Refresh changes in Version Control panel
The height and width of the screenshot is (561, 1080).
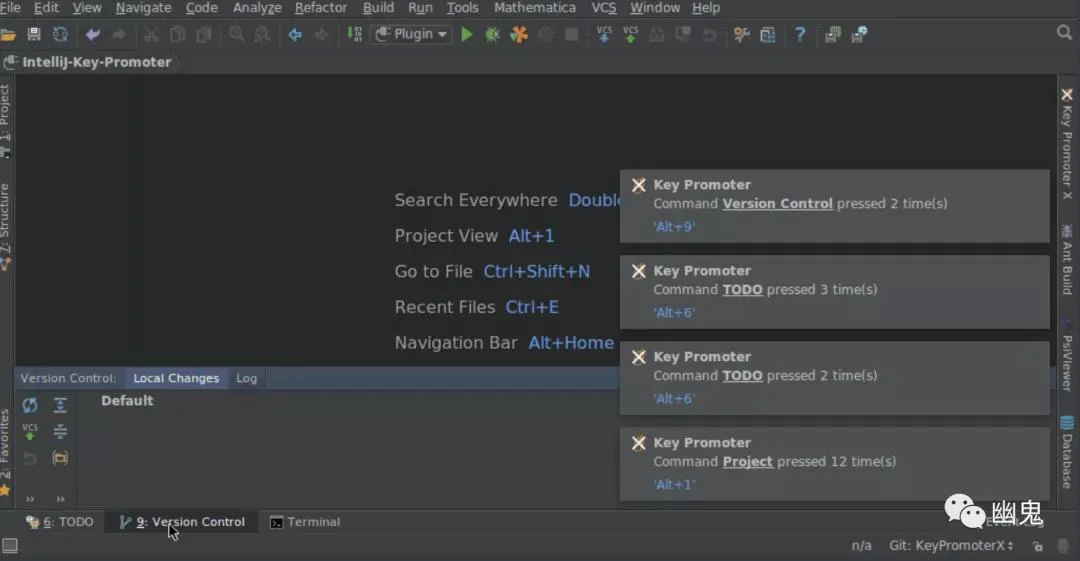coord(30,405)
